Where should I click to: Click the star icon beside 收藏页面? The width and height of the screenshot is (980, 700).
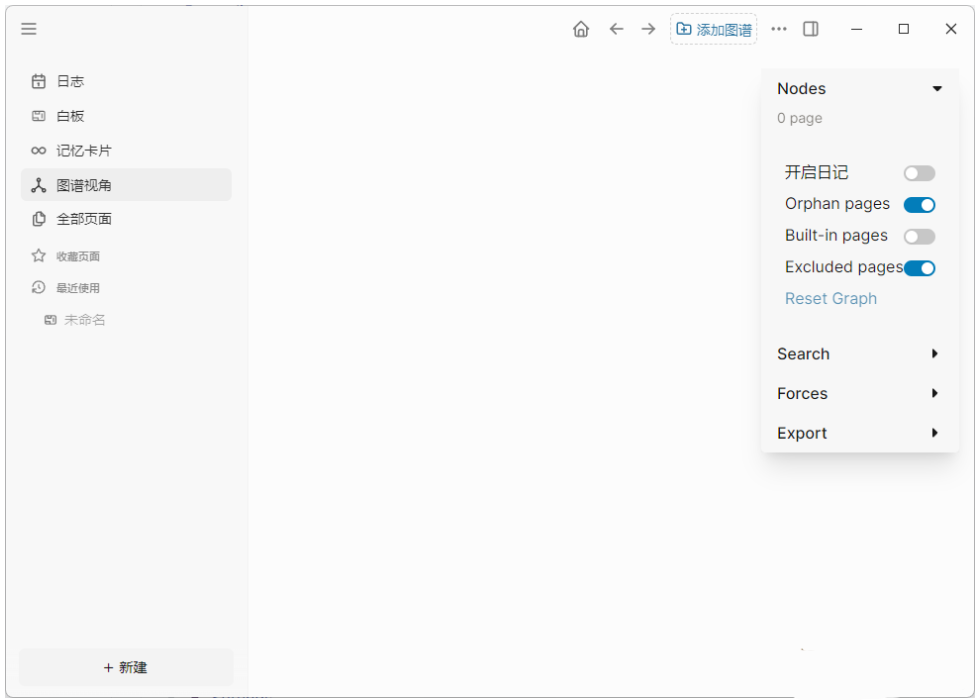click(x=39, y=256)
